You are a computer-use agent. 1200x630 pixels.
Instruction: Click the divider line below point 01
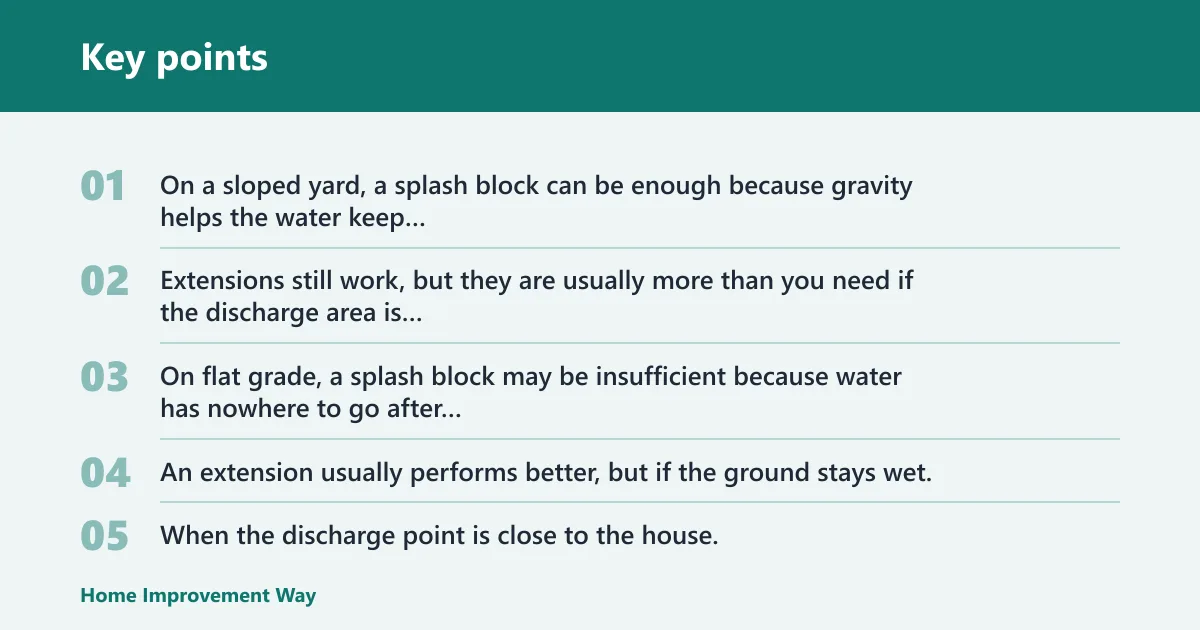point(640,248)
